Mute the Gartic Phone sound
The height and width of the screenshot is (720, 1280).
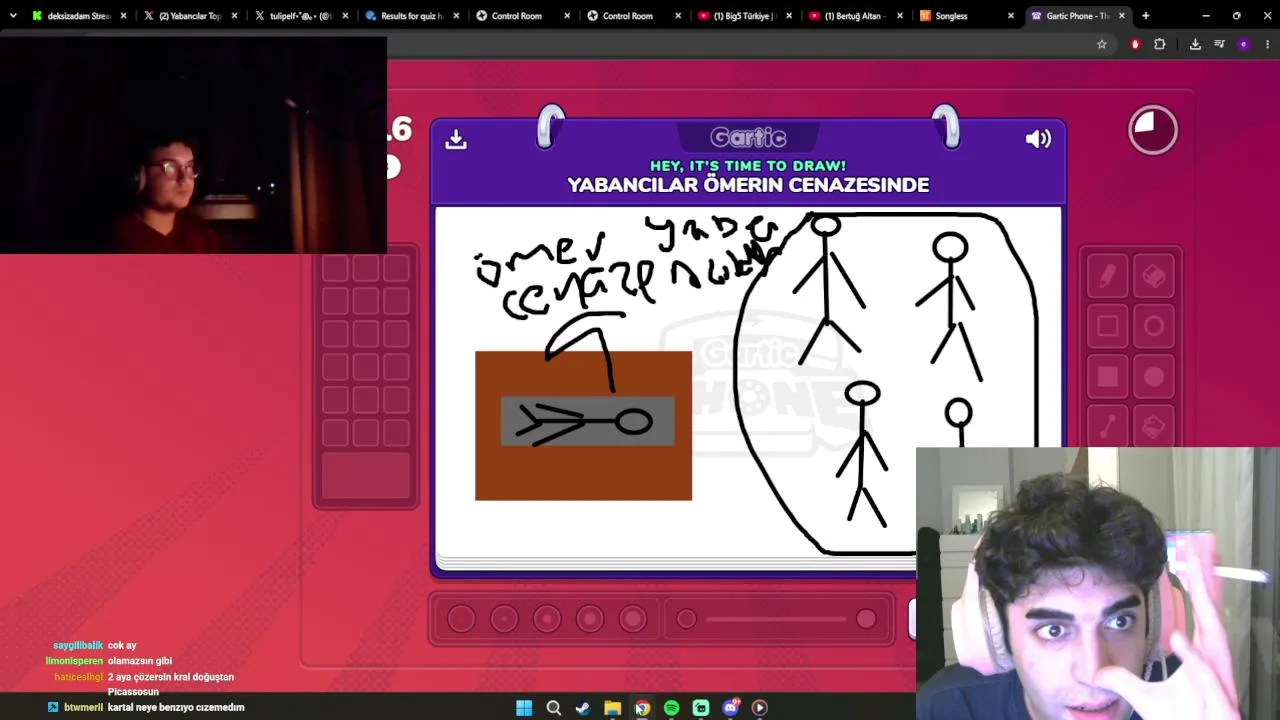[x=1038, y=139]
